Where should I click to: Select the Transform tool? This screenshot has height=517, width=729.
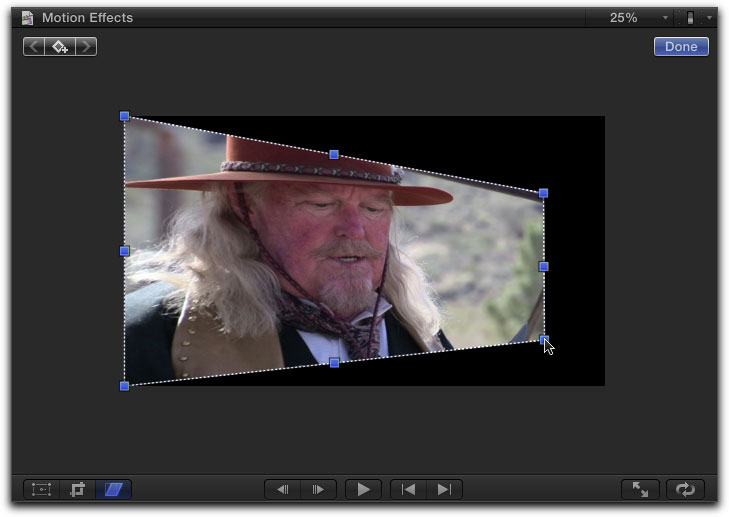click(x=41, y=490)
